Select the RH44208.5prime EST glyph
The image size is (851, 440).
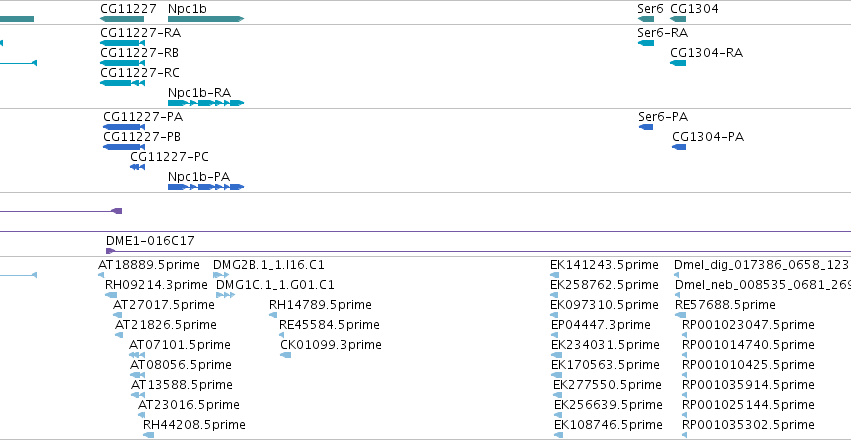point(149,435)
